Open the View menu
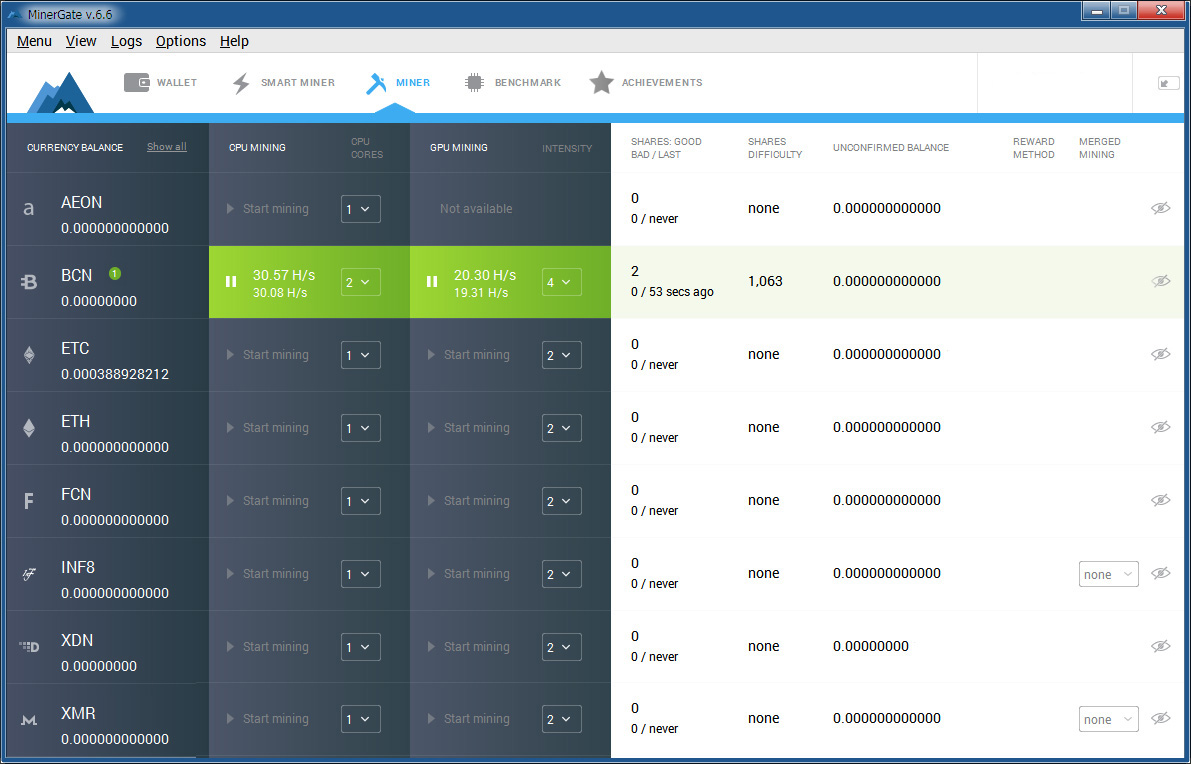 pos(81,41)
